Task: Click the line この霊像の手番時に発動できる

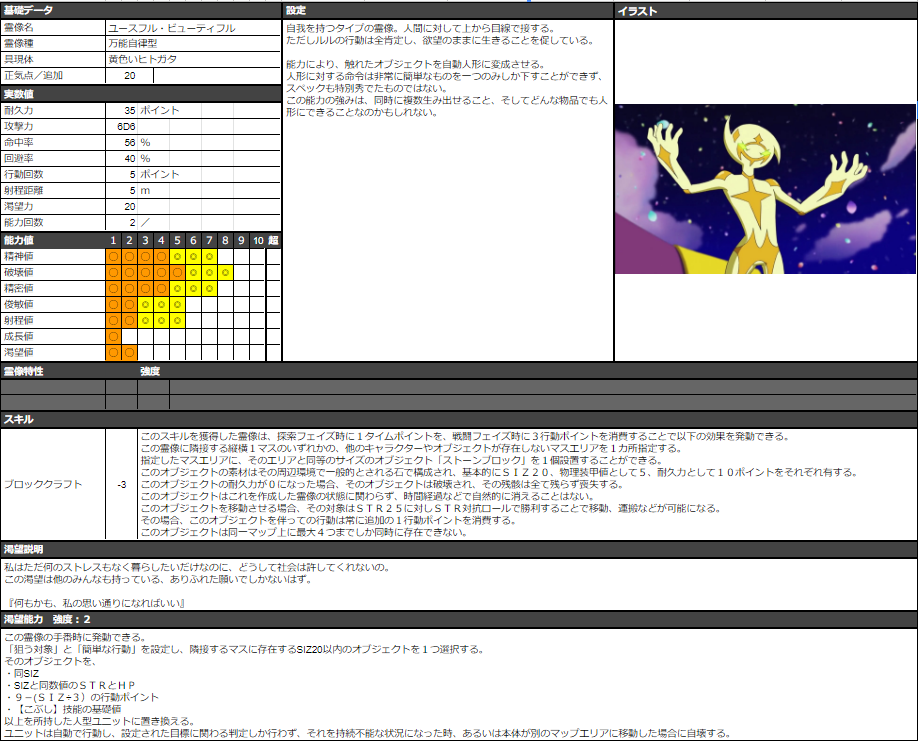Action: click(76, 637)
